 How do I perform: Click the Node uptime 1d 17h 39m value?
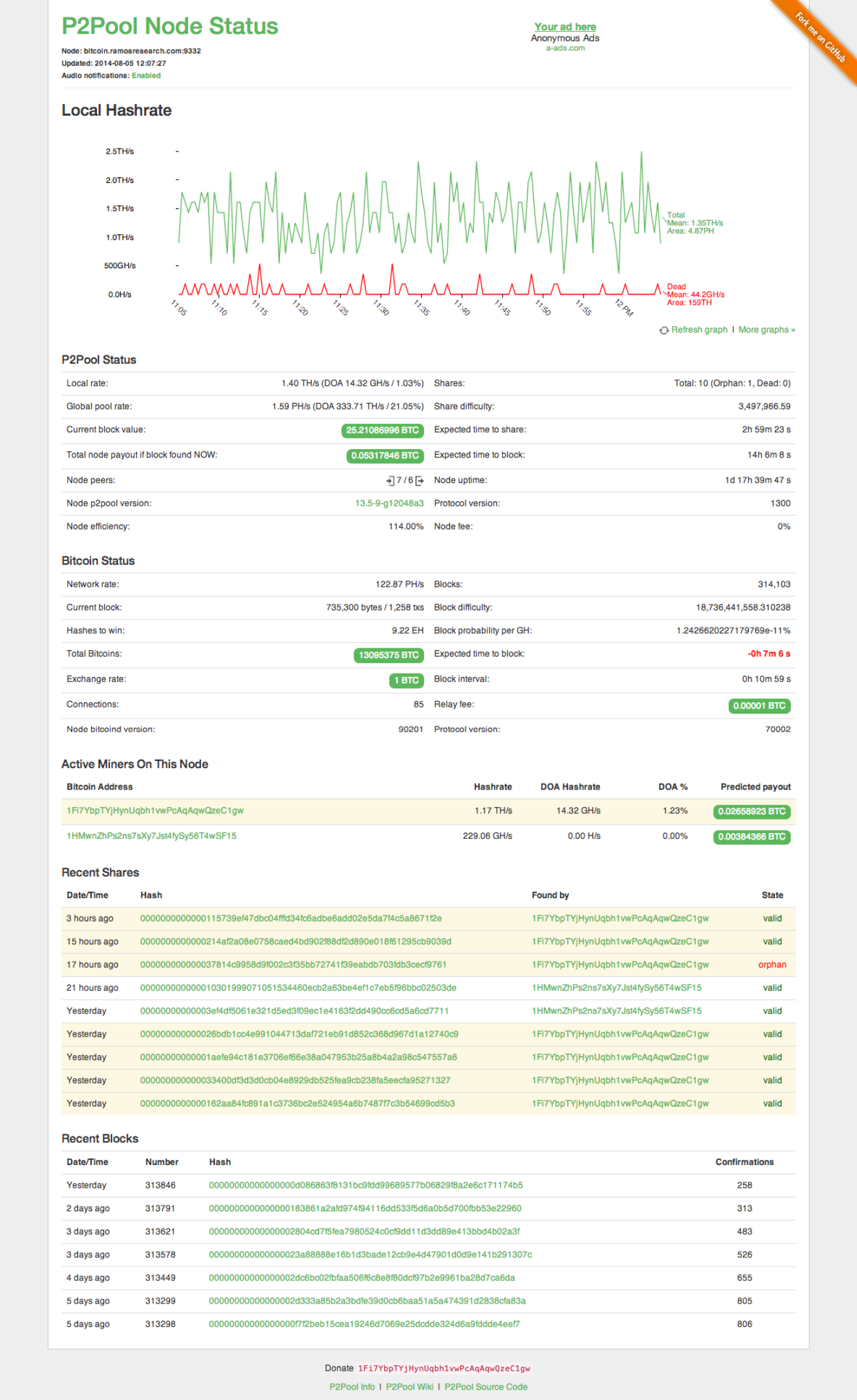[x=758, y=480]
